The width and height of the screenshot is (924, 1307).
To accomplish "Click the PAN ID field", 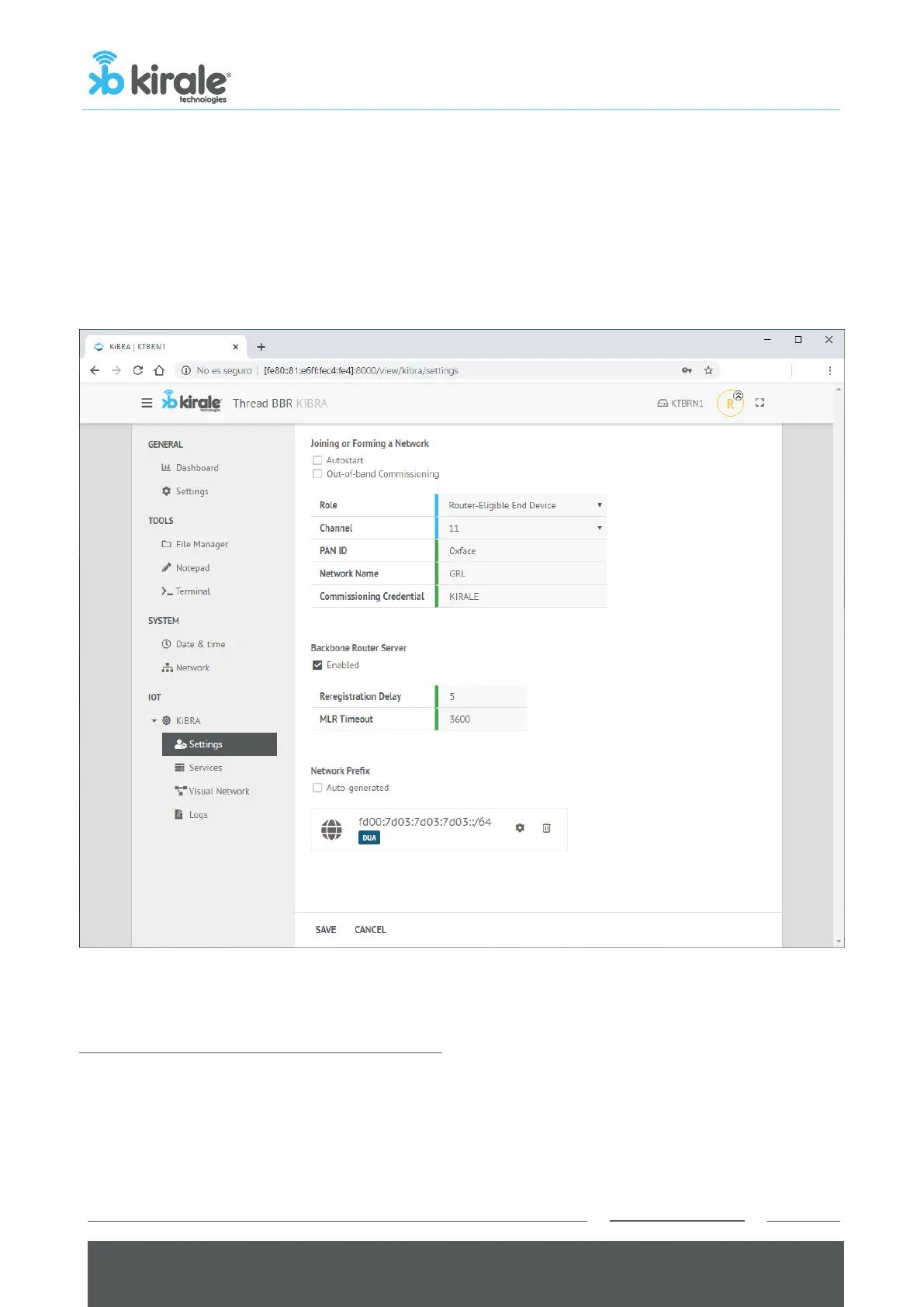I will 521,551.
